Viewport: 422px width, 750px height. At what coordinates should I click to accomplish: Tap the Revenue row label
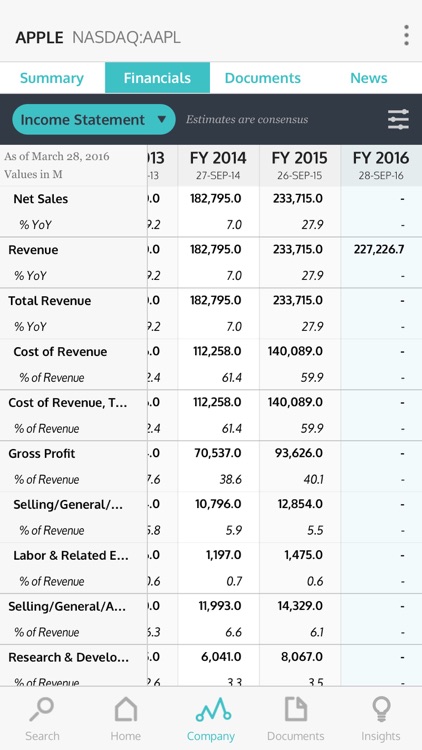(x=33, y=250)
